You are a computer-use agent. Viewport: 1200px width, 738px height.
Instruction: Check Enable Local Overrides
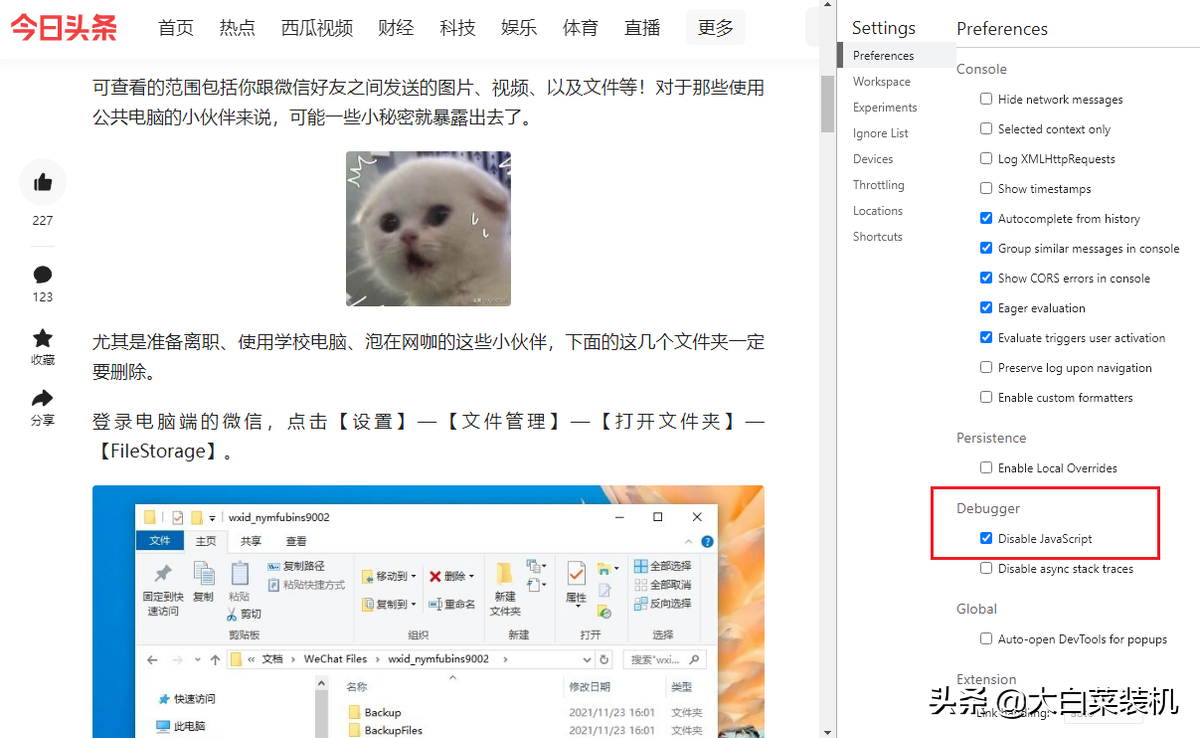click(987, 468)
